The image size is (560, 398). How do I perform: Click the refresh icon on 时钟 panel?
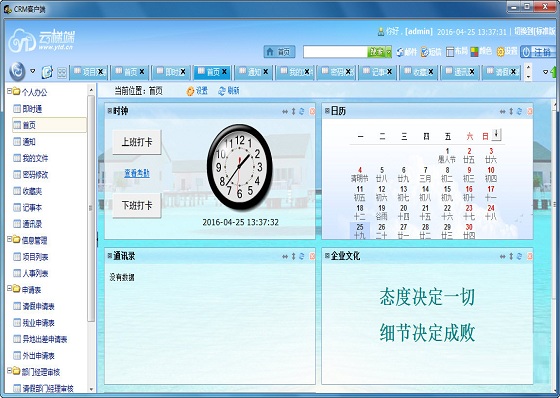[302, 111]
